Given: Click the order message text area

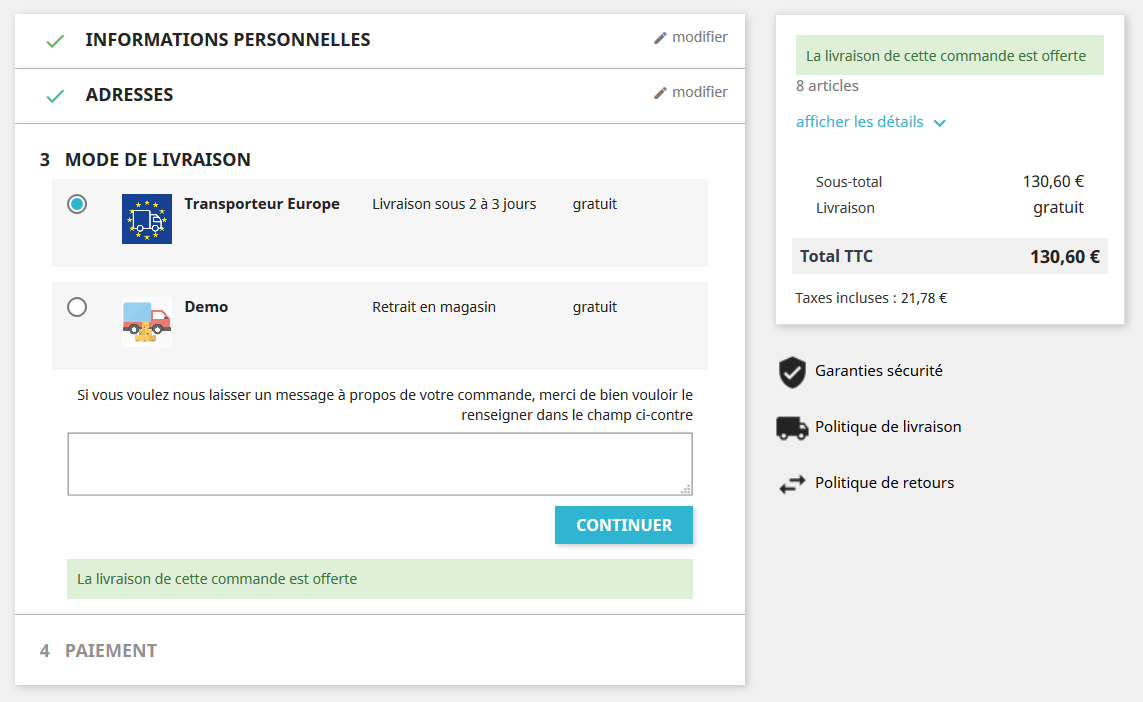Looking at the screenshot, I should (379, 463).
